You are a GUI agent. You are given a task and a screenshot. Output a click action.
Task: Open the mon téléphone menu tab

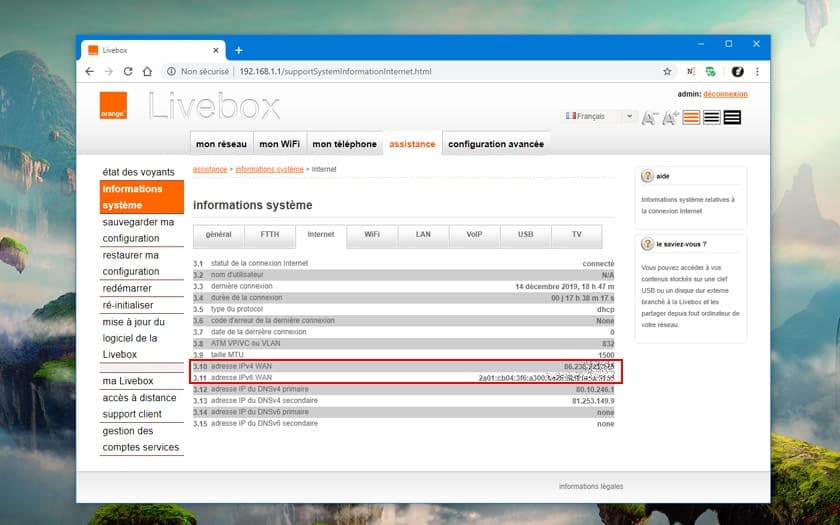tap(344, 144)
